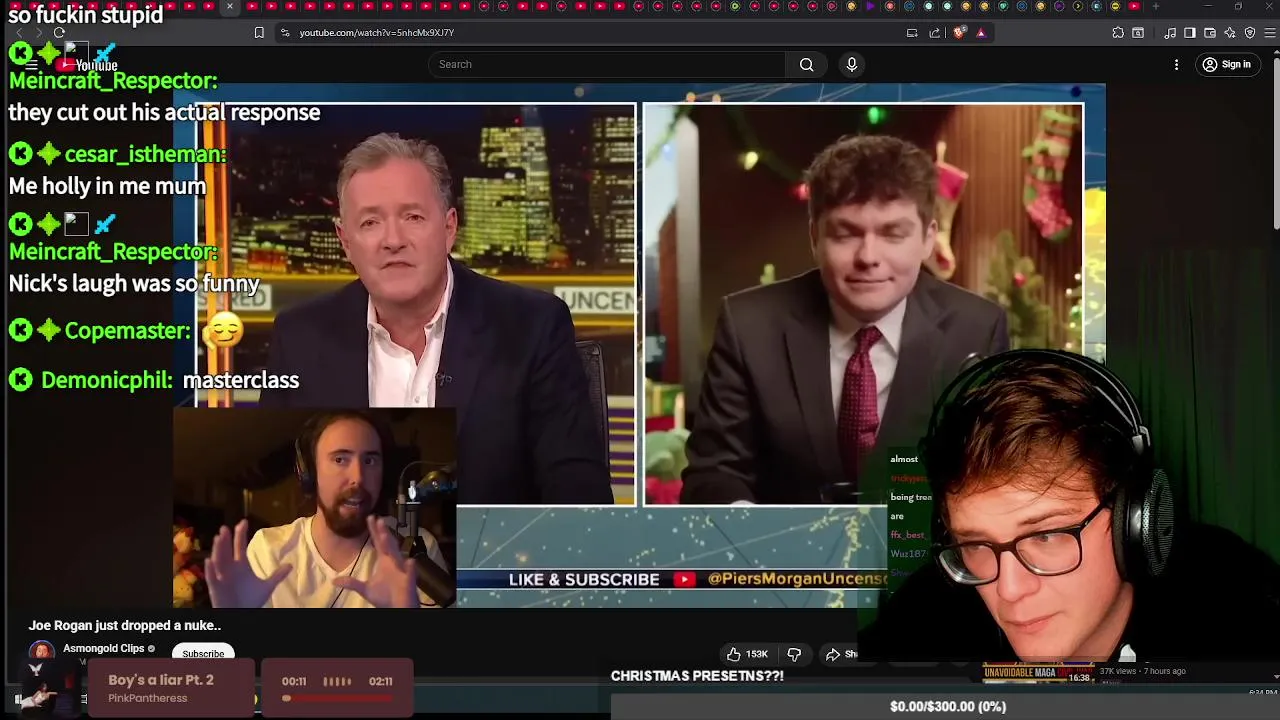This screenshot has height=720, width=1280.
Task: Click the '$0.00/$300.00 (0%)' donation goal bar
Action: point(945,706)
